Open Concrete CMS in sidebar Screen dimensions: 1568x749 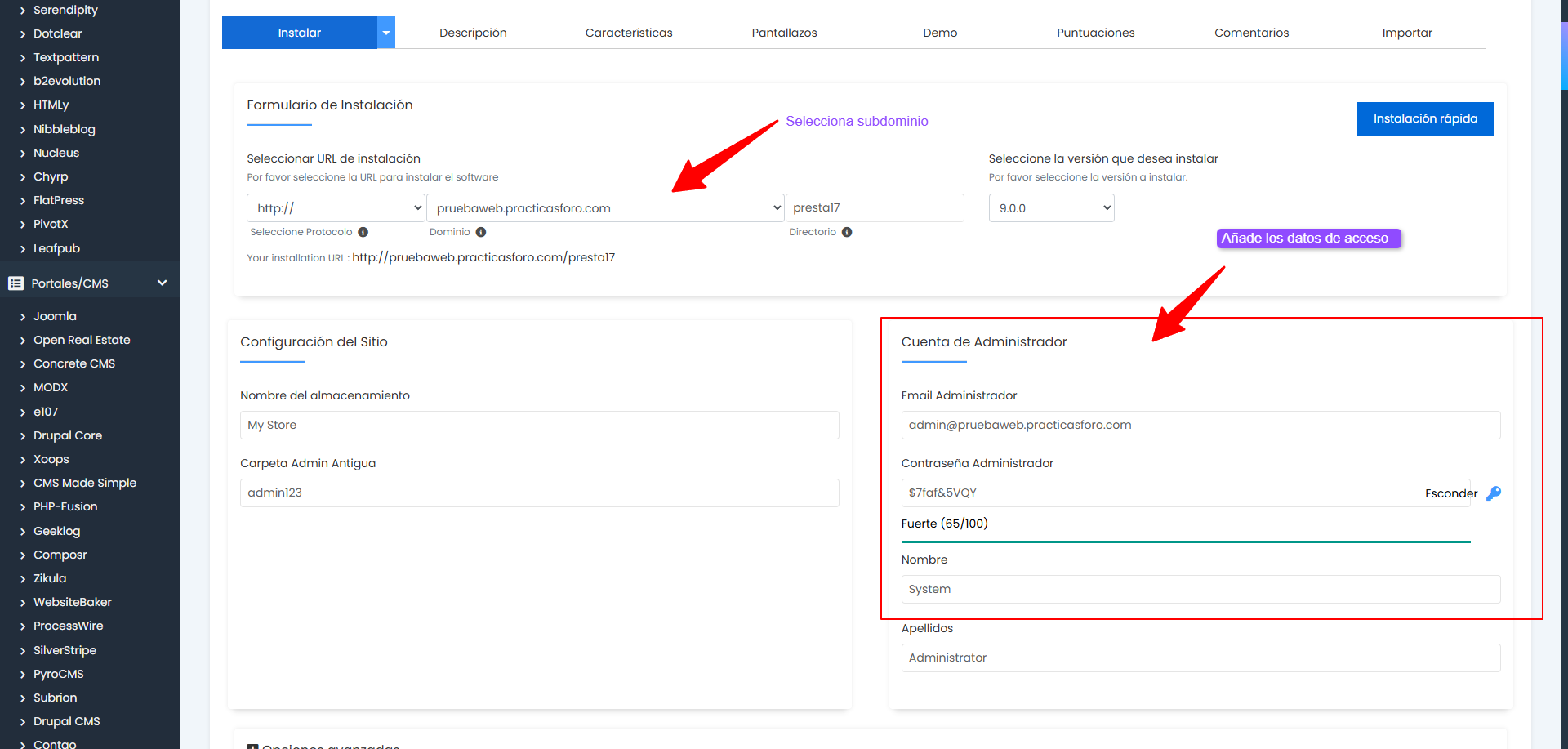tap(74, 363)
